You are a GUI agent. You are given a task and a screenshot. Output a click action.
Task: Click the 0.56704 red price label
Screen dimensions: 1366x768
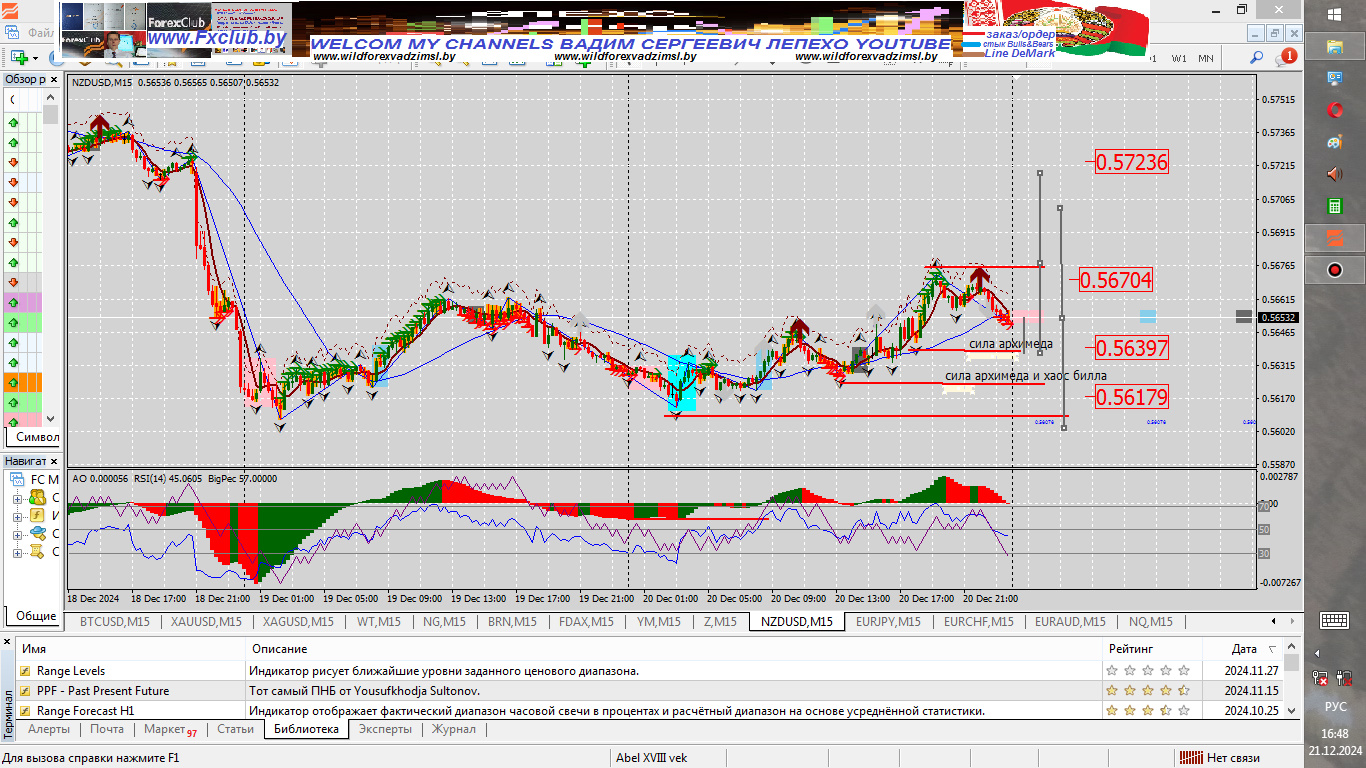(1117, 280)
